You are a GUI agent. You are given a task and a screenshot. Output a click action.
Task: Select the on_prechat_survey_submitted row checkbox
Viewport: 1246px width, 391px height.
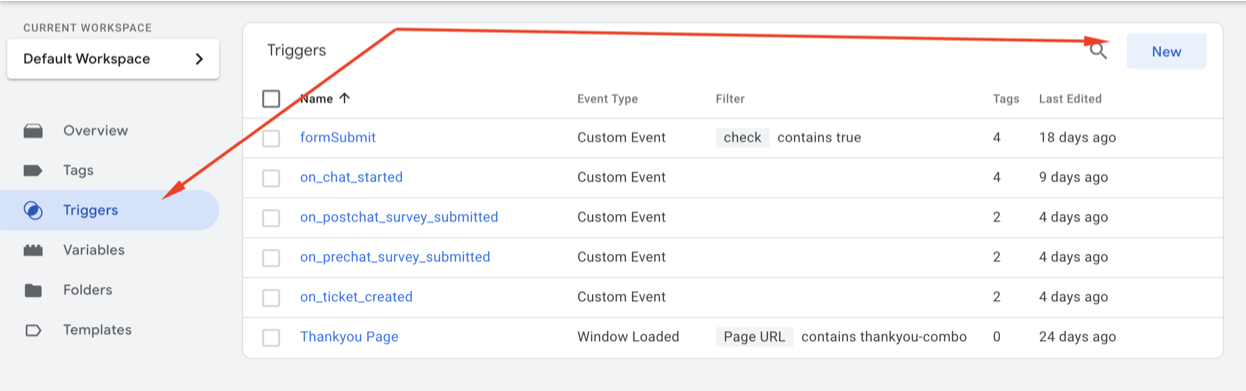pos(271,258)
